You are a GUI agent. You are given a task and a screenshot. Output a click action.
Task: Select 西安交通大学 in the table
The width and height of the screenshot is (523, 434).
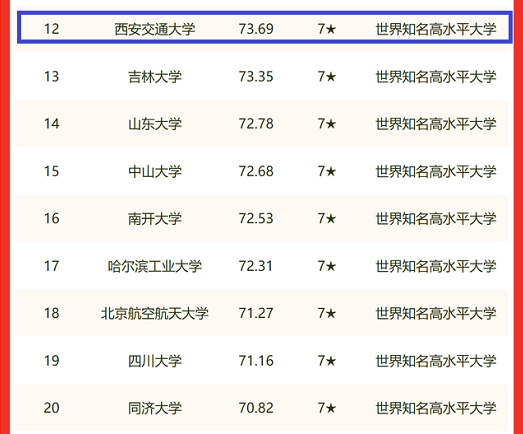(x=155, y=29)
